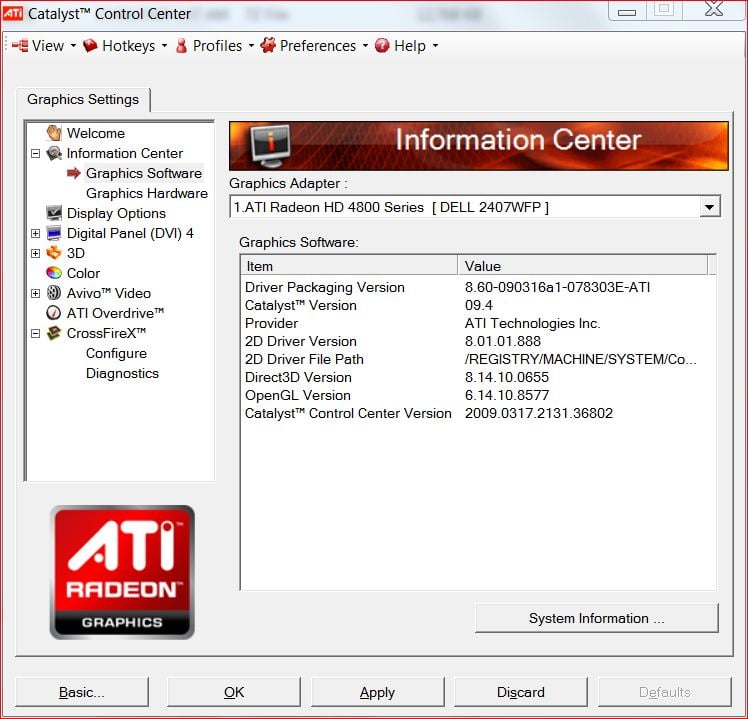Collapse the Information Center tree node
748x719 pixels.
35,154
